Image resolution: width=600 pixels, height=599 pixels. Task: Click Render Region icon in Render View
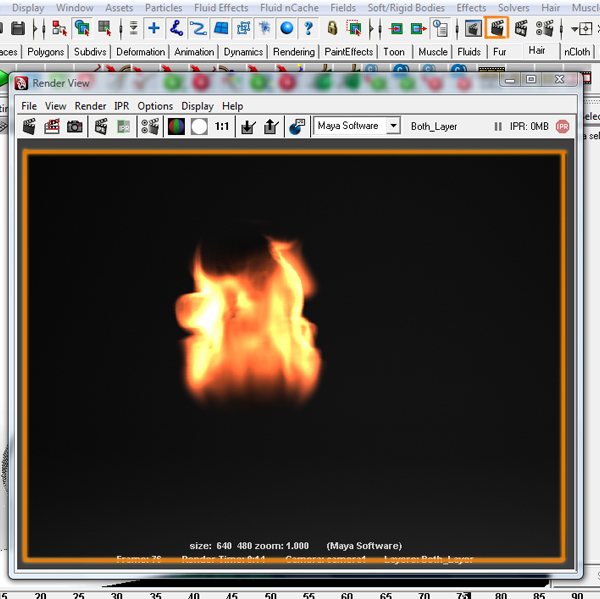pyautogui.click(x=52, y=127)
